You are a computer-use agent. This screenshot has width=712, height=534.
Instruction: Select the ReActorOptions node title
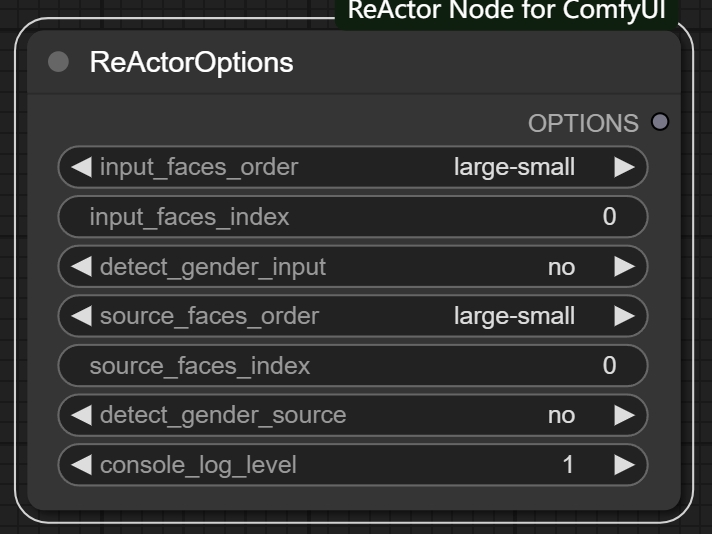point(191,62)
